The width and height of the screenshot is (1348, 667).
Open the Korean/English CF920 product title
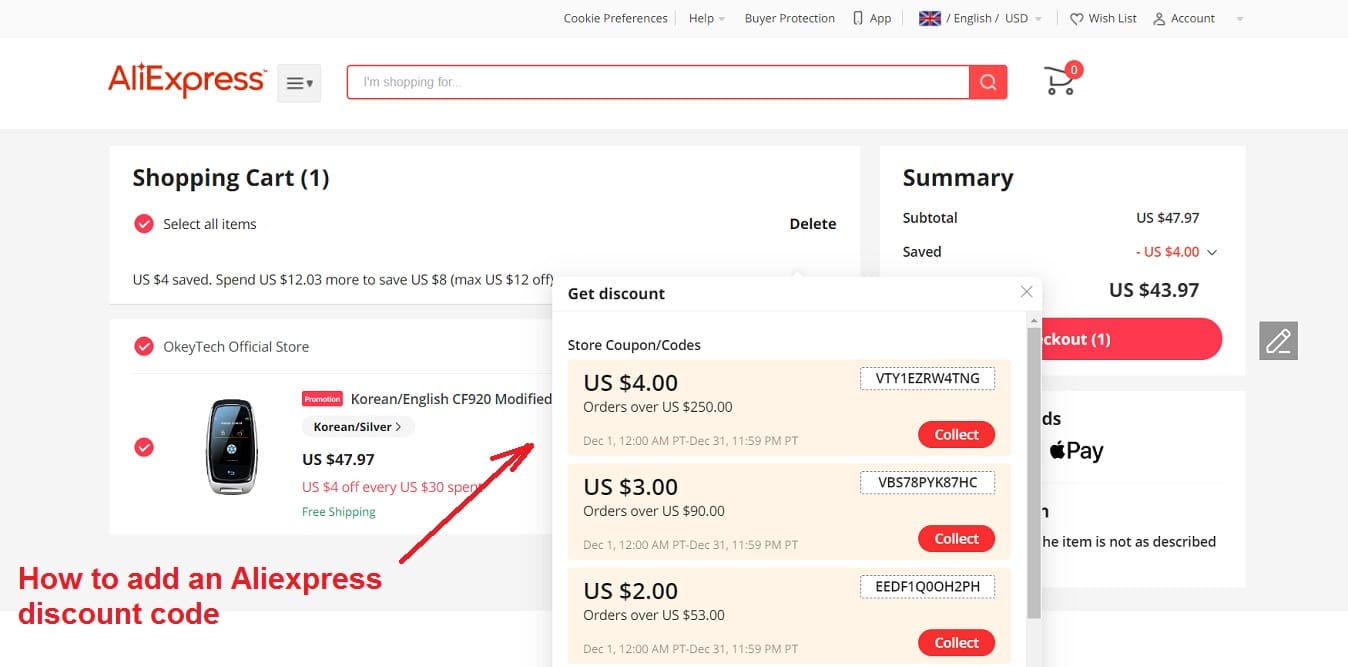click(x=451, y=399)
